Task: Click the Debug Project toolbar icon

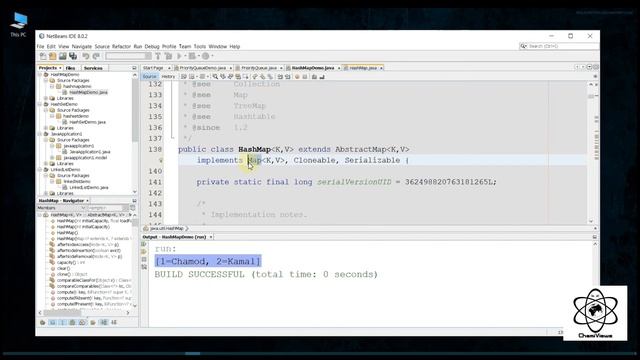Action: (192, 56)
